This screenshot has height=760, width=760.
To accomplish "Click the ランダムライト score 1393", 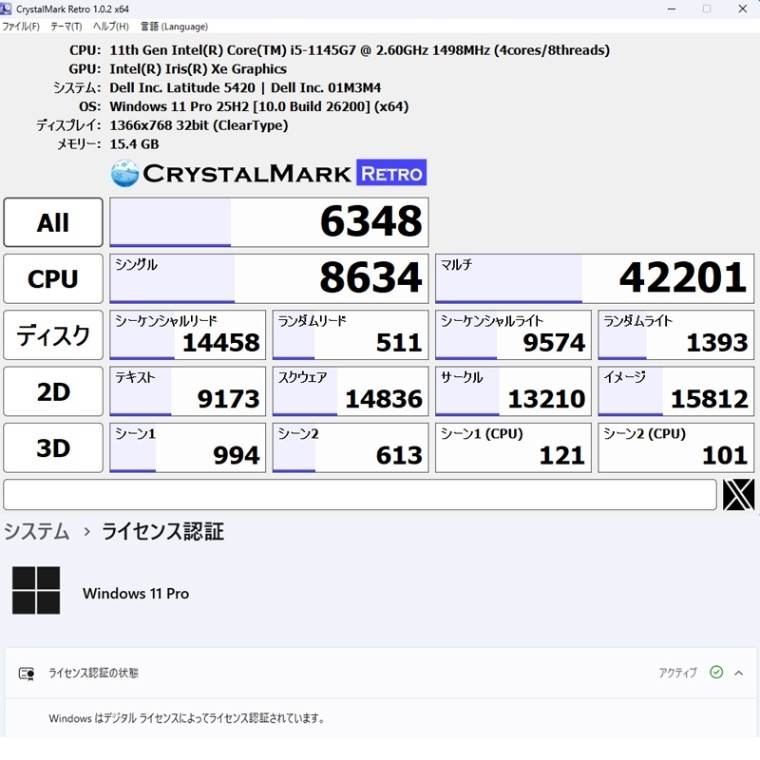I will [x=676, y=335].
